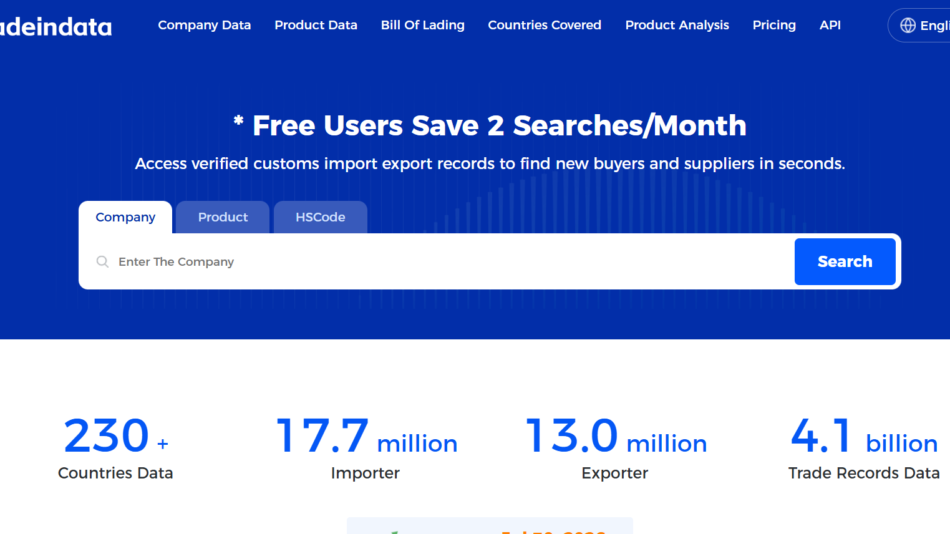950x534 pixels.
Task: Click the Exporter label
Action: coord(614,473)
